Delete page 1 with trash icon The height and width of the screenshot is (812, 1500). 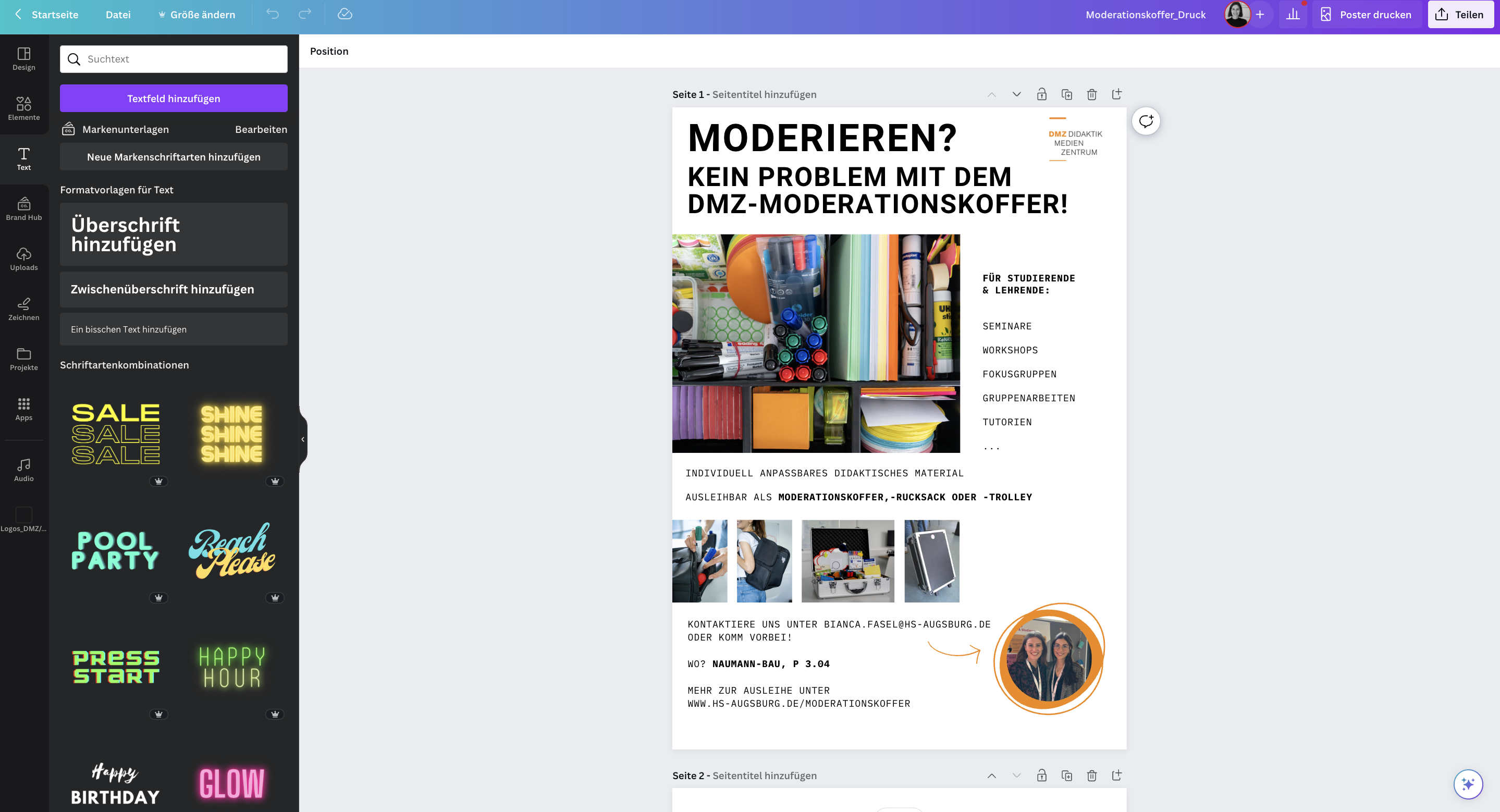coord(1091,94)
